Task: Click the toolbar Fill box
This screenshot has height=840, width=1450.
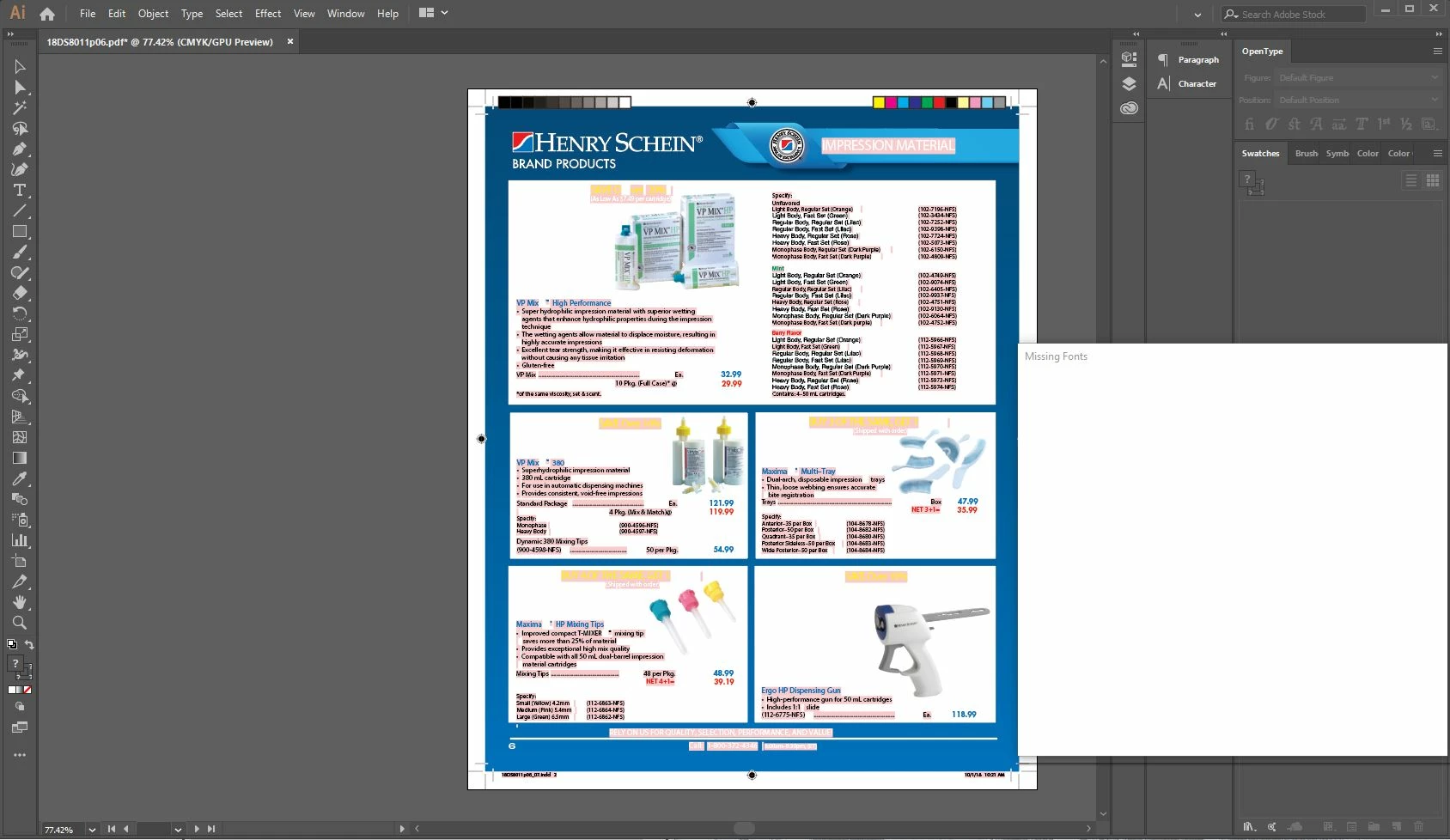Action: (15, 664)
